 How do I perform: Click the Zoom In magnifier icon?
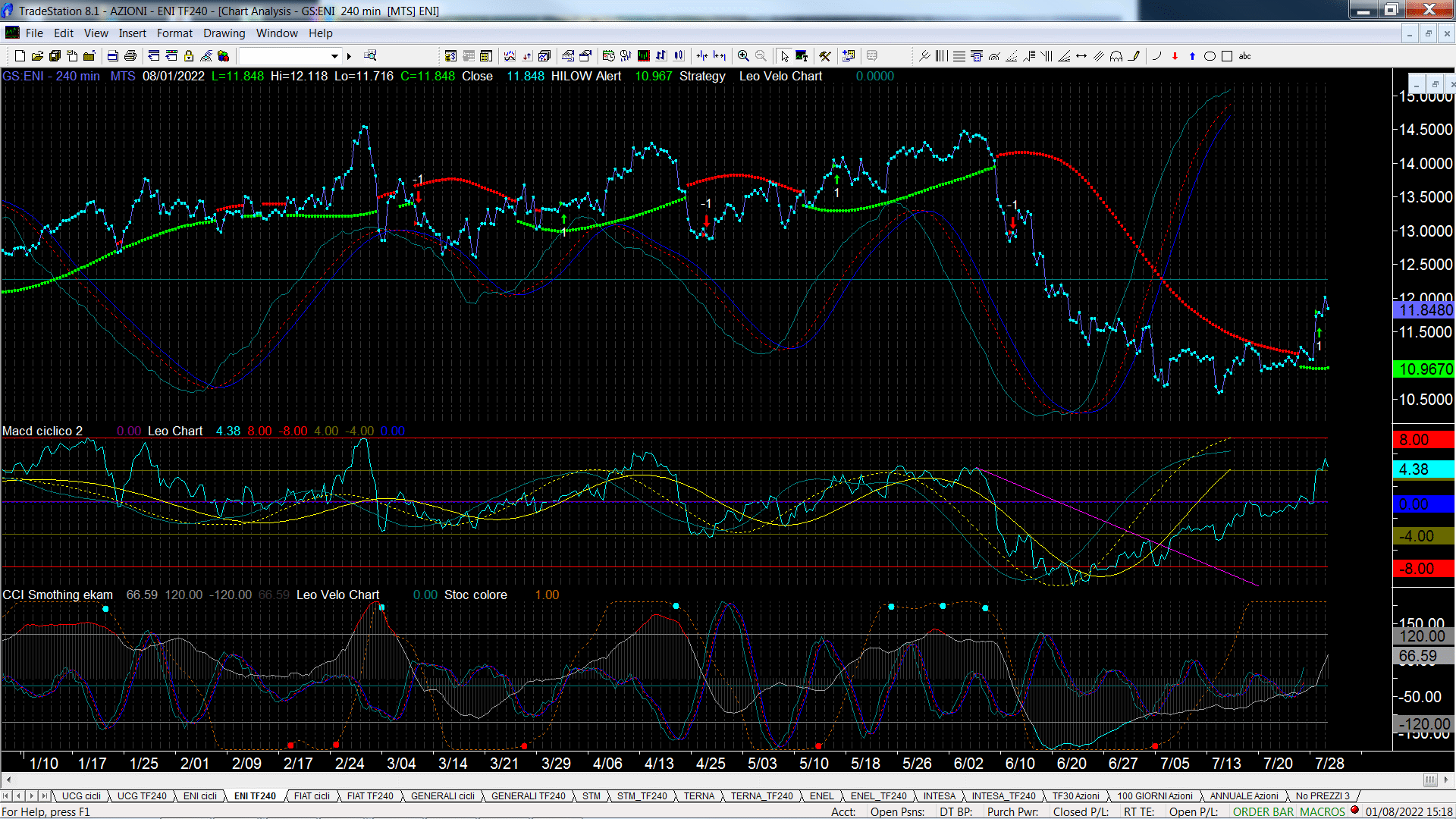coord(743,56)
